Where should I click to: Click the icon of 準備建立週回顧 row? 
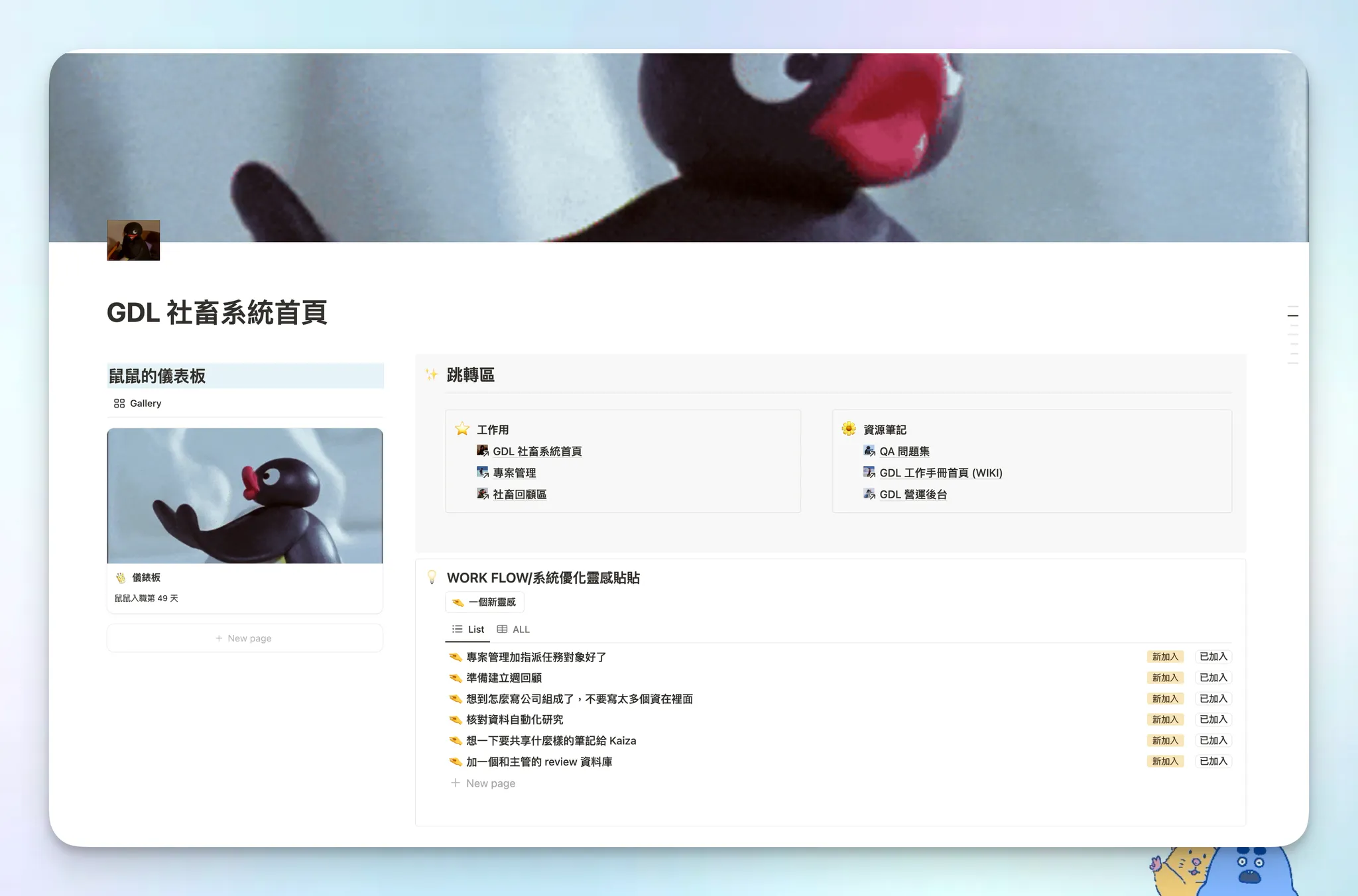pos(456,677)
